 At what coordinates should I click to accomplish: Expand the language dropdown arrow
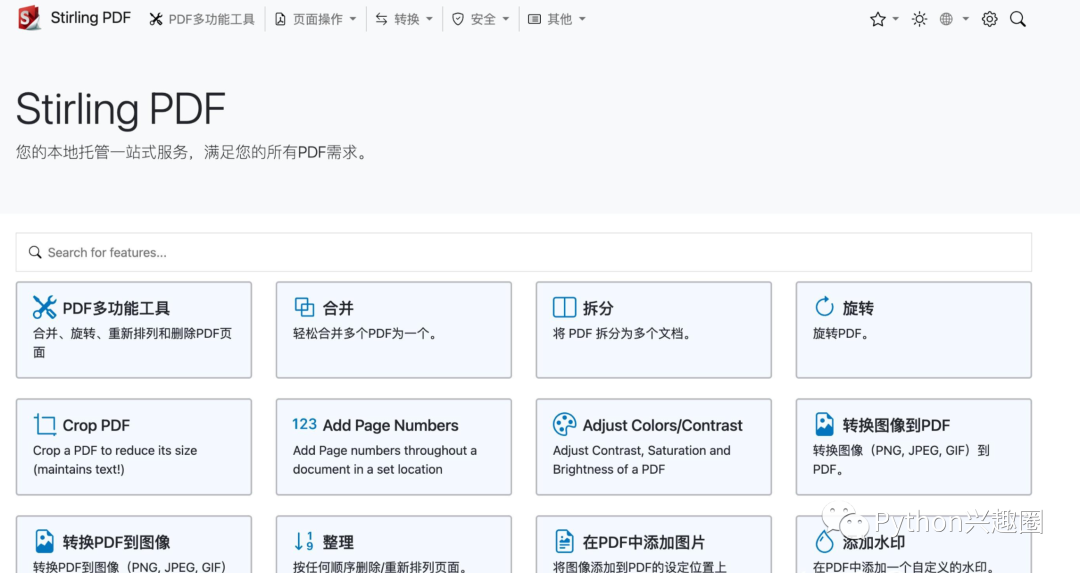pyautogui.click(x=966, y=19)
